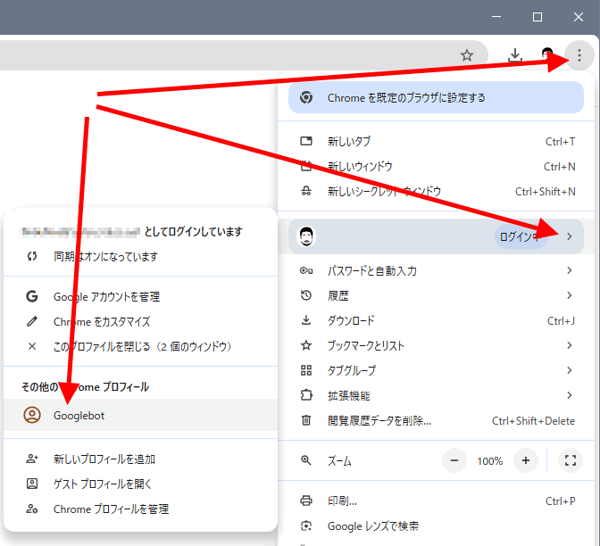Image resolution: width=600 pixels, height=546 pixels.
Task: Expand the ブックマークとリスト submenu arrow
Action: coord(569,346)
